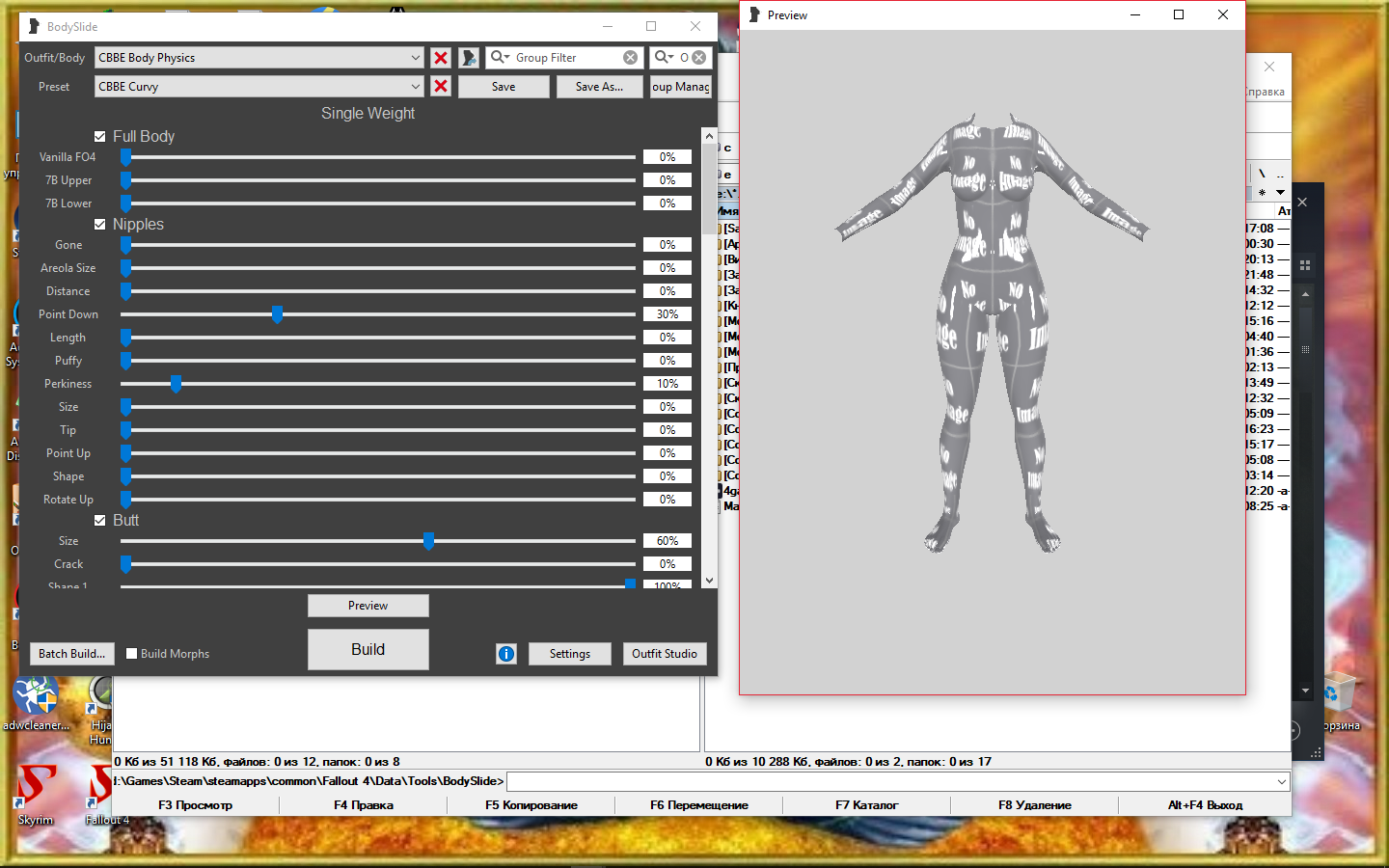Toggle the Nipples category checkbox
This screenshot has height=868, width=1389.
click(x=100, y=225)
